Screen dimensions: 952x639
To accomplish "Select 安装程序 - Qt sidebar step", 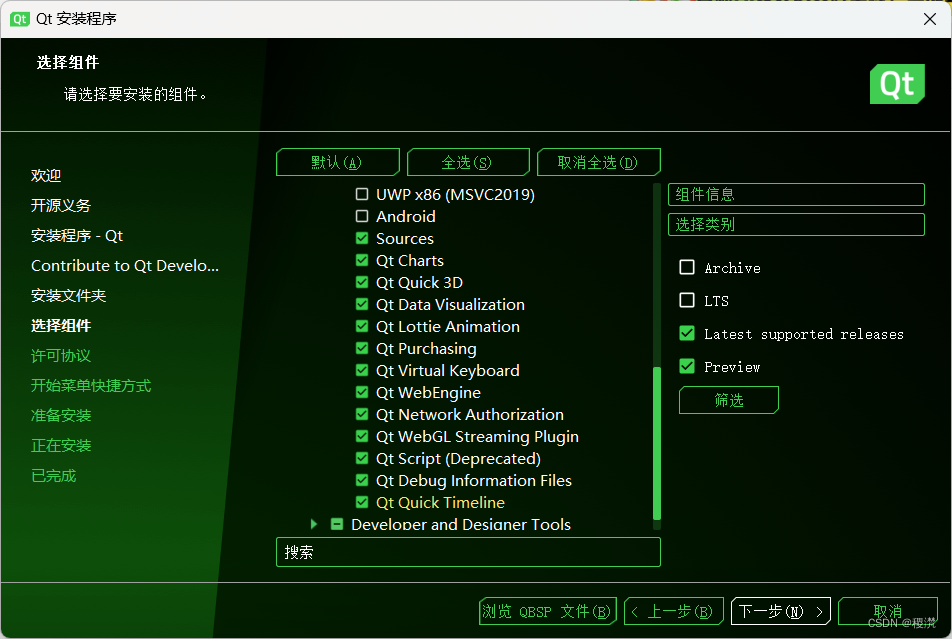I will [x=77, y=236].
